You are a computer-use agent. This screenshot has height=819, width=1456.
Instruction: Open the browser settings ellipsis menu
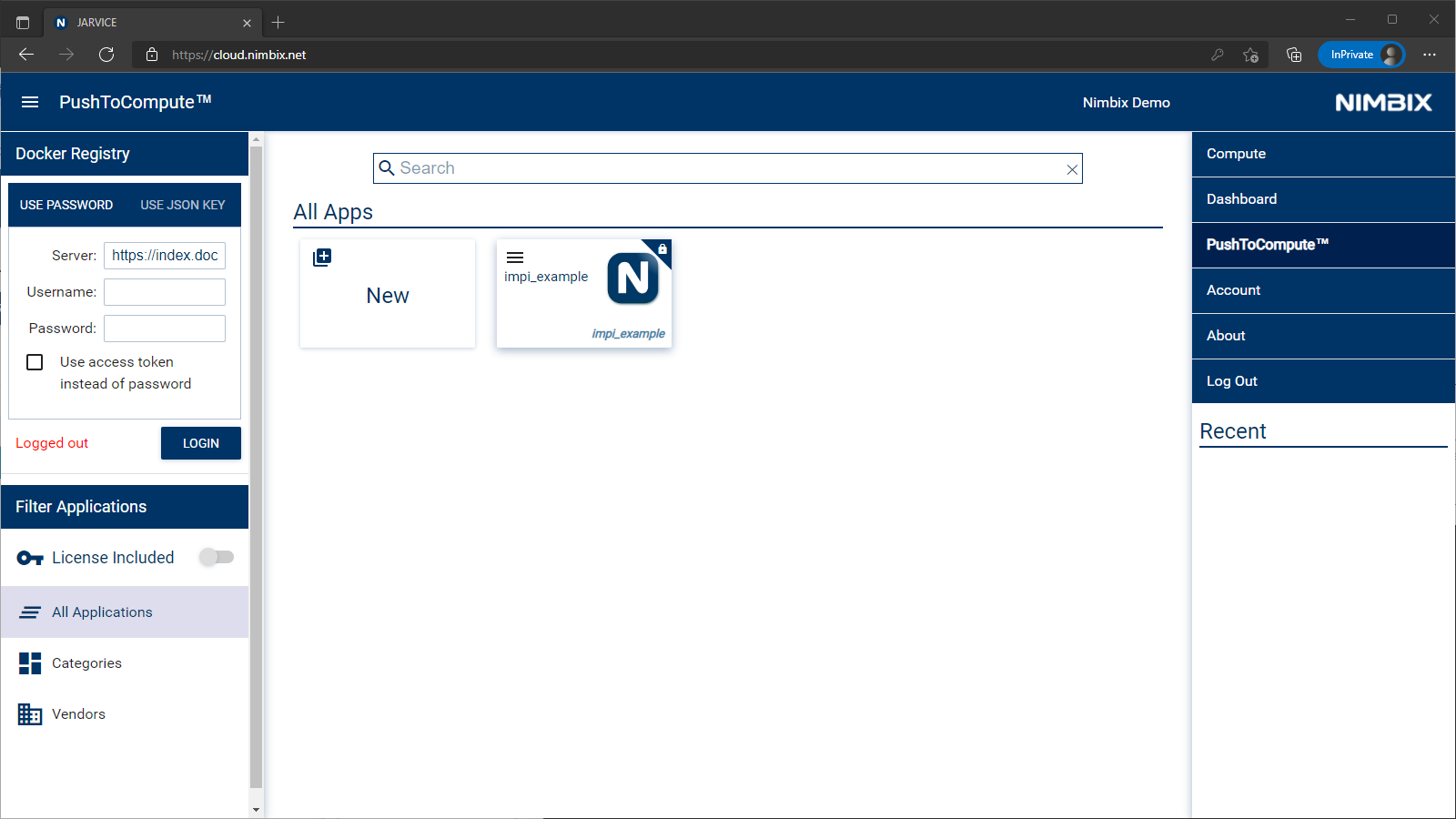point(1430,55)
